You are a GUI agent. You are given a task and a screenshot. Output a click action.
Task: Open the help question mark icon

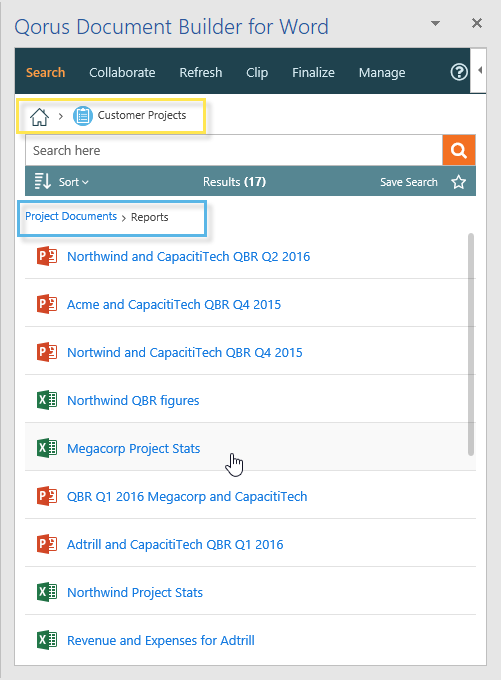[x=458, y=72]
